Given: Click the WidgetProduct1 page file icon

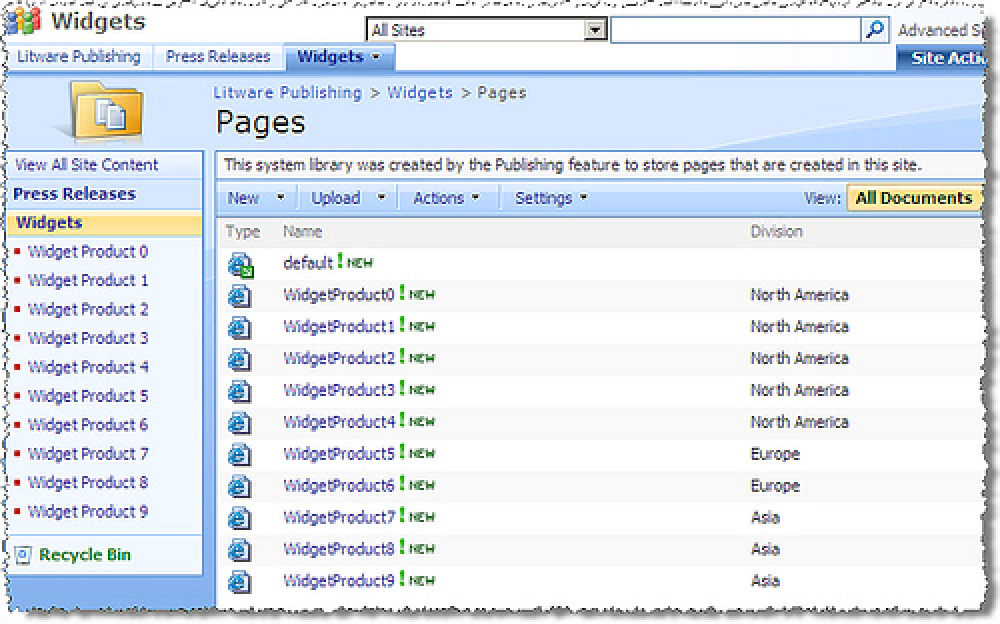Looking at the screenshot, I should [x=240, y=328].
